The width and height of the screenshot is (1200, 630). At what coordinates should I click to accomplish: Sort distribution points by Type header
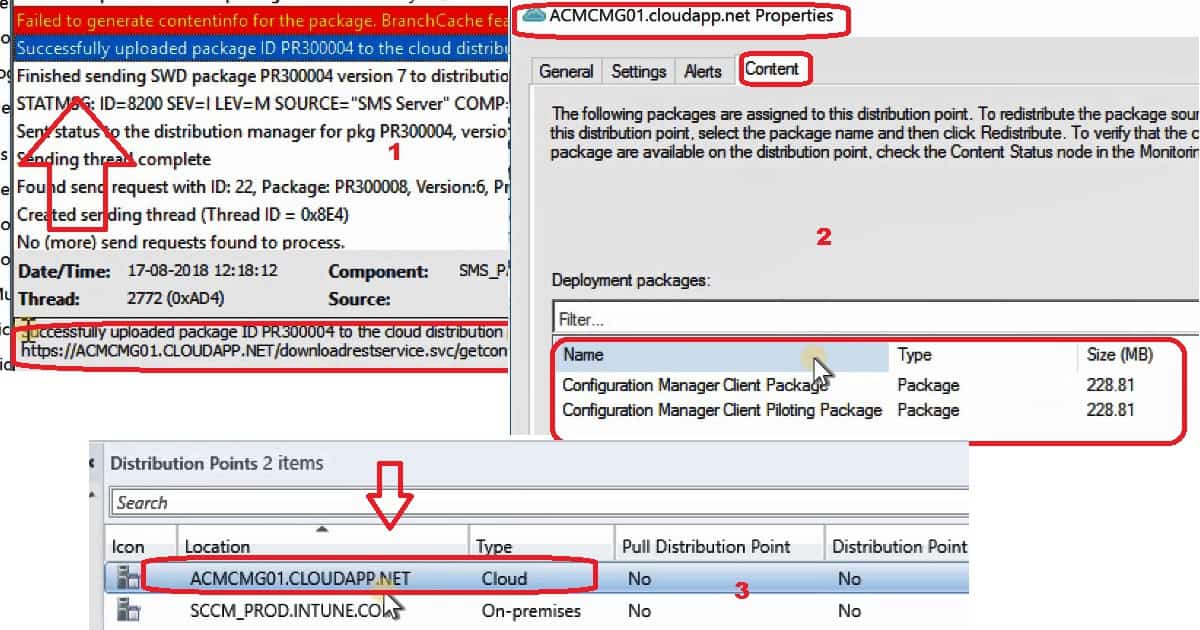click(x=540, y=547)
